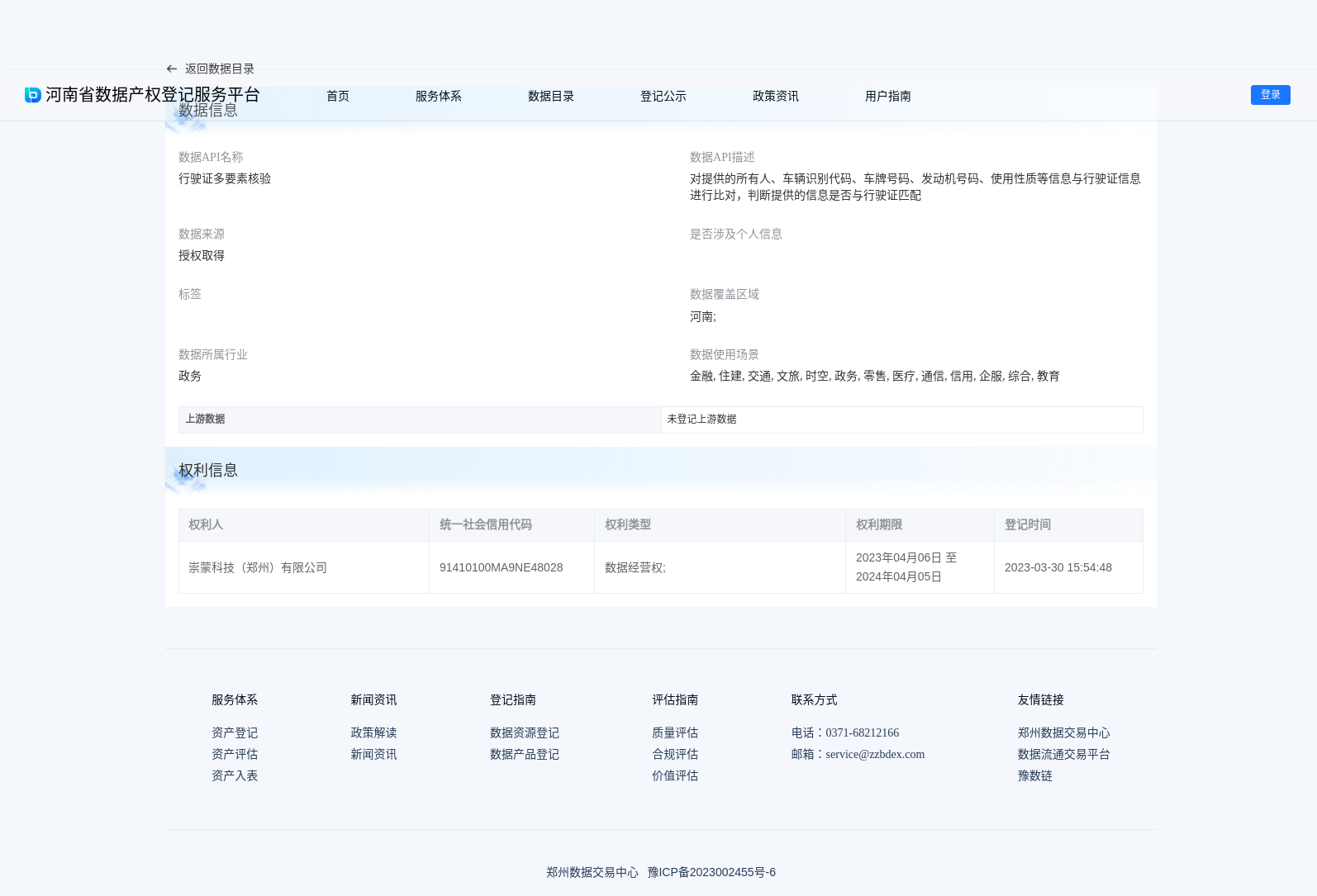Open 新闻资讯 link below 政策解读
Viewport: 1317px width, 896px height.
pyautogui.click(x=373, y=754)
